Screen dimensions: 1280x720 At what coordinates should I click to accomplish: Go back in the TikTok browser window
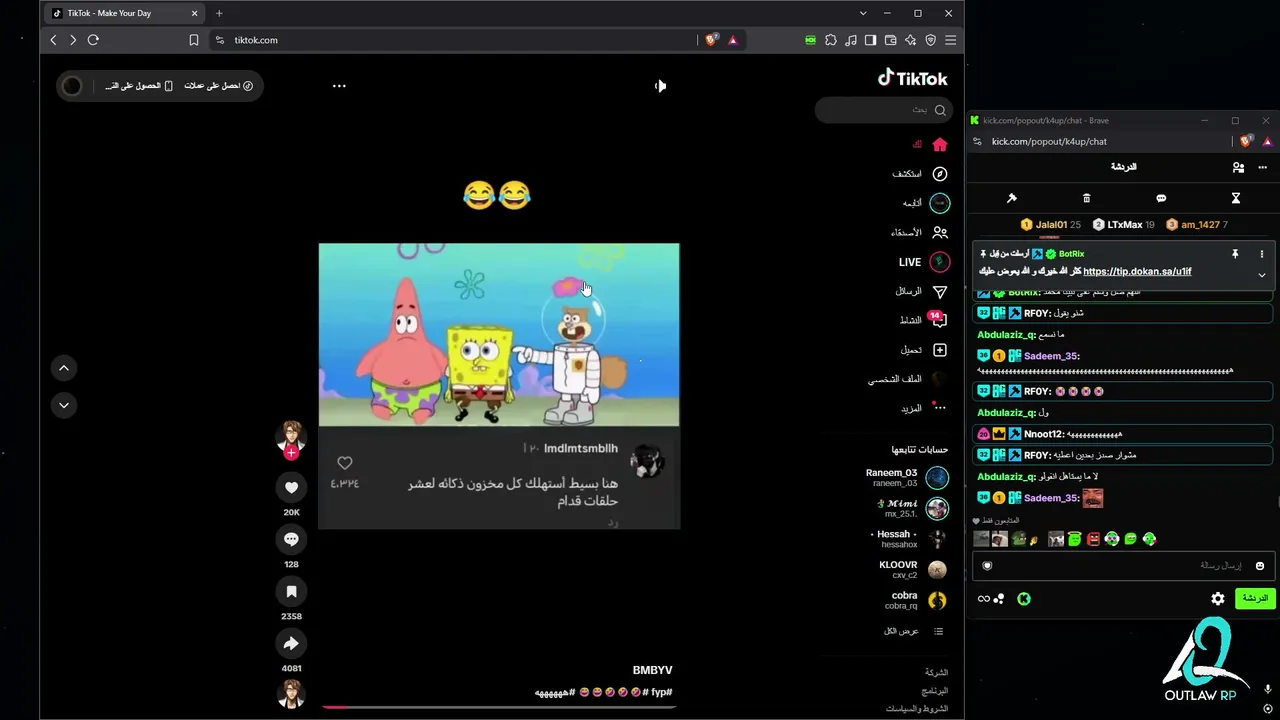point(54,40)
